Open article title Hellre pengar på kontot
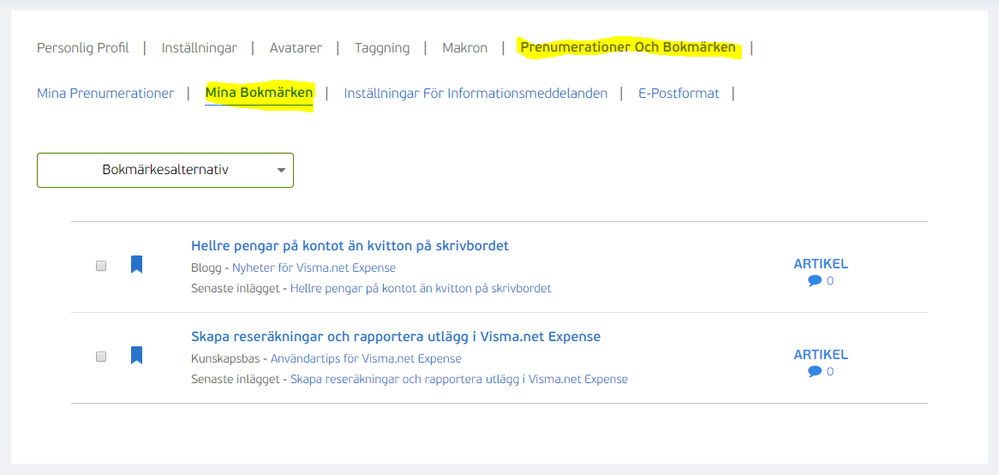This screenshot has width=999, height=475. coord(350,245)
